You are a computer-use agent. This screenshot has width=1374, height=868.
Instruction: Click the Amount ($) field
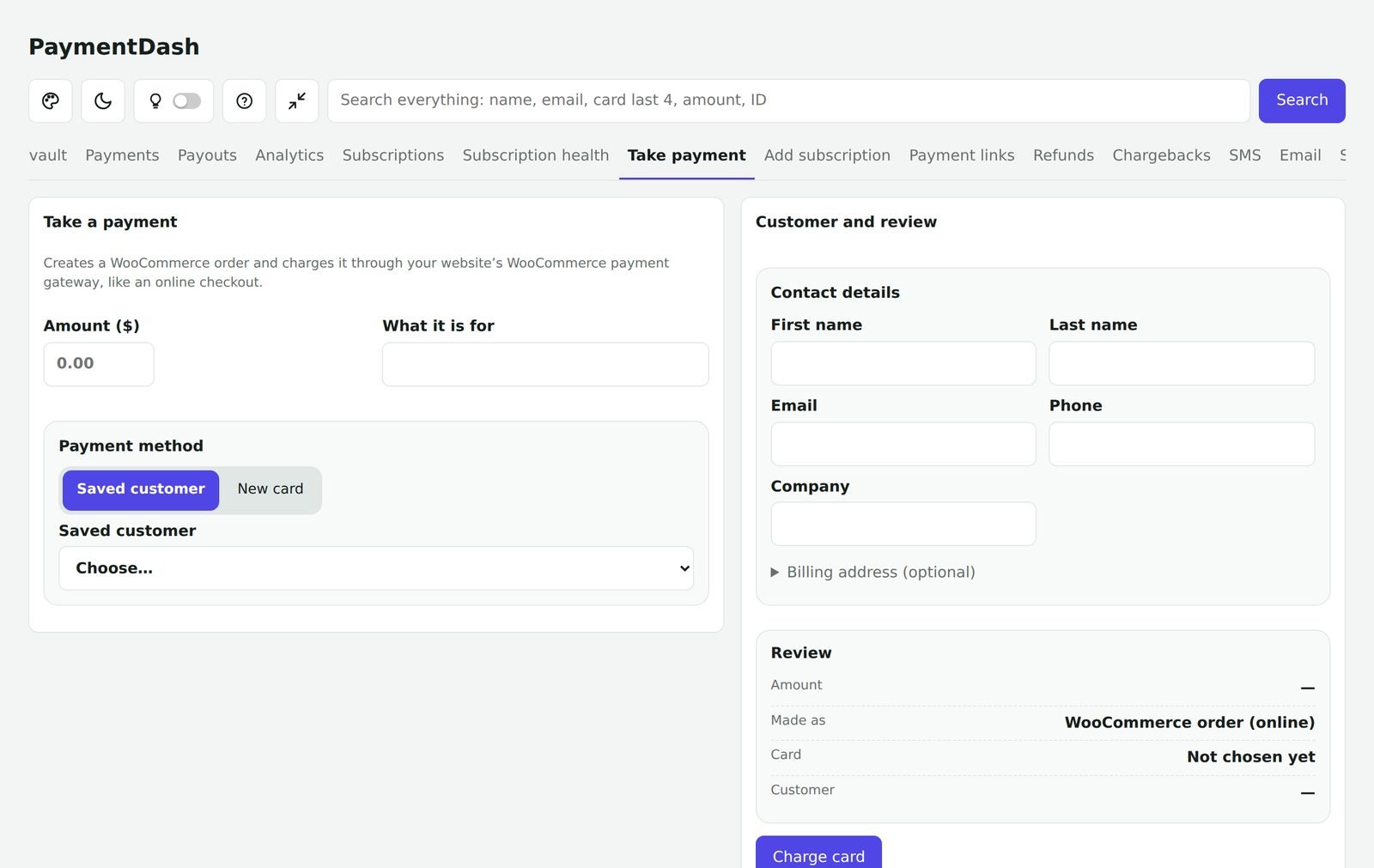click(99, 364)
